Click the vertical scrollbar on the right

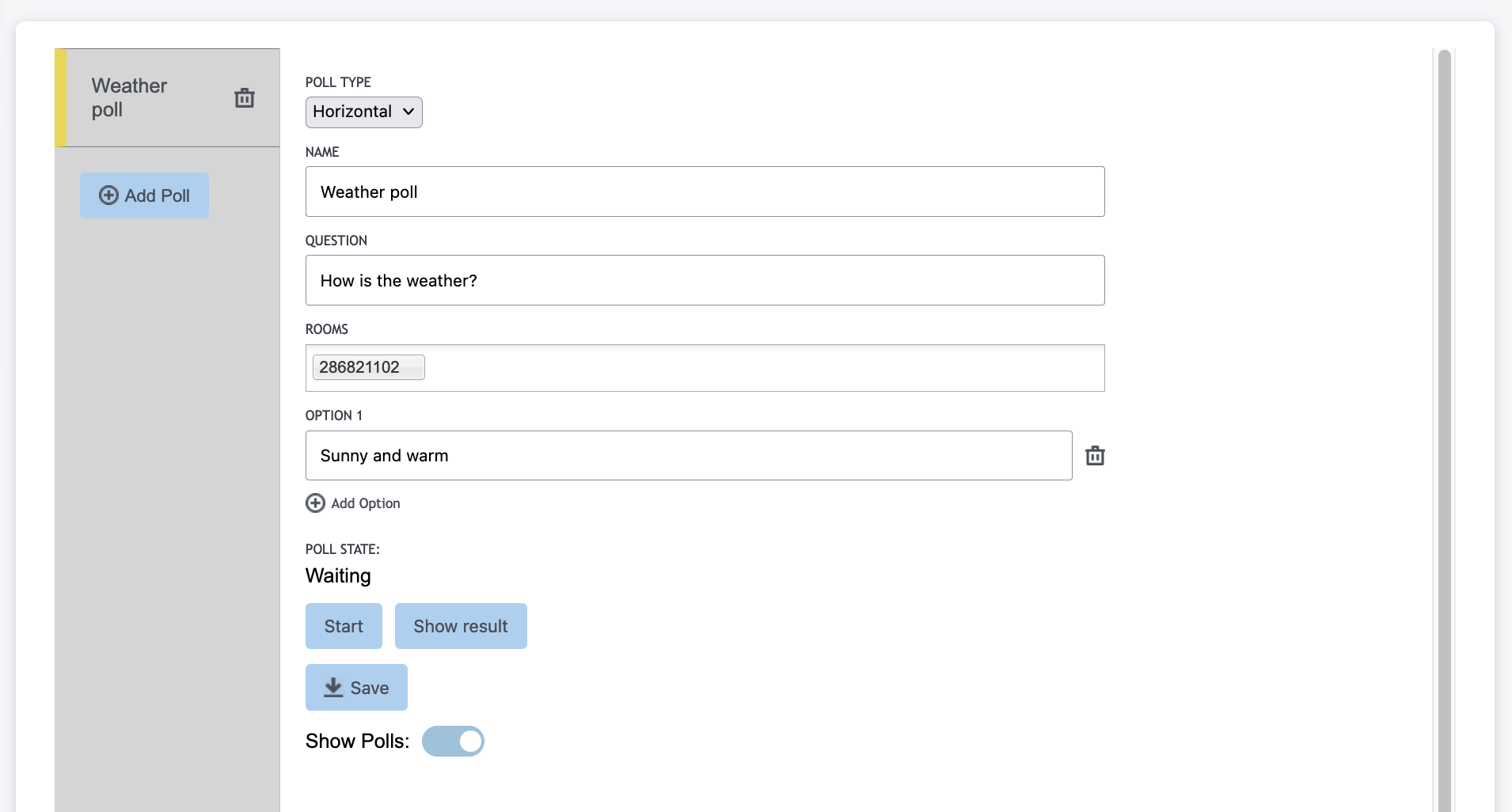click(1444, 427)
